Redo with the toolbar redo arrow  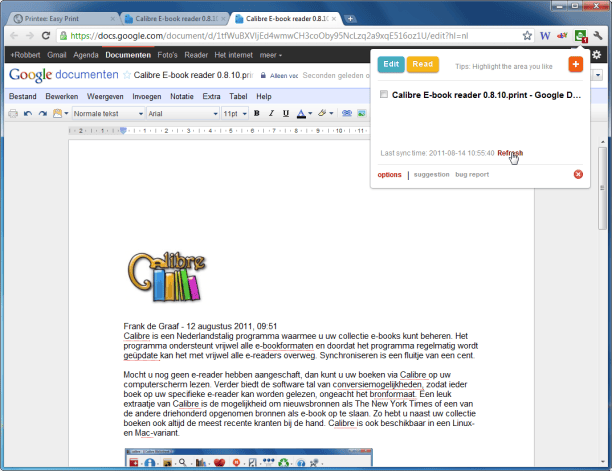[x=43, y=114]
